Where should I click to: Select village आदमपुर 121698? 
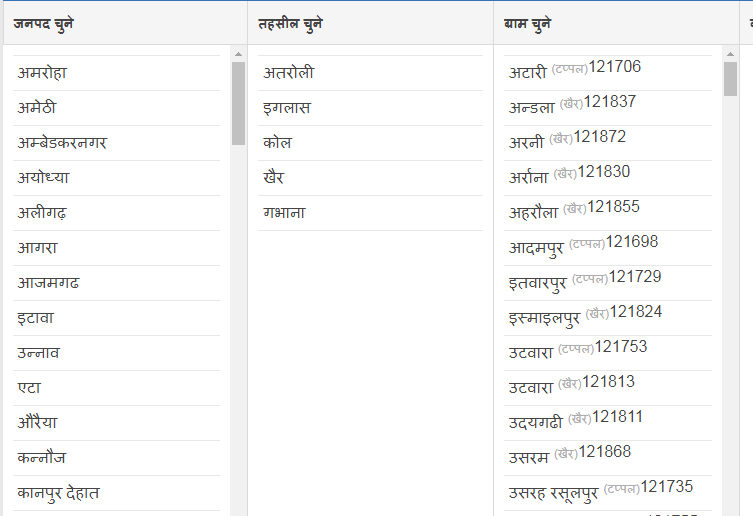(x=583, y=245)
